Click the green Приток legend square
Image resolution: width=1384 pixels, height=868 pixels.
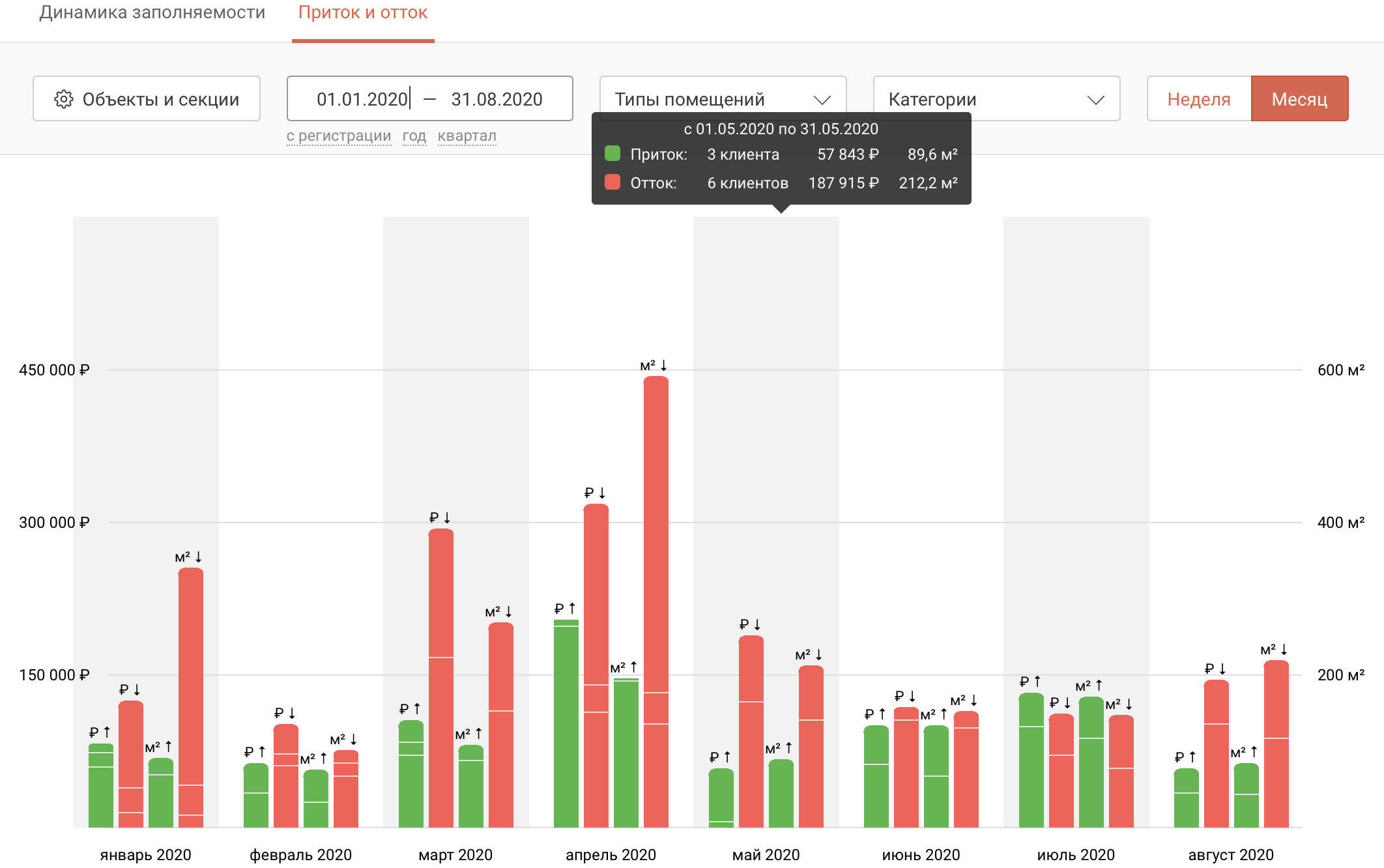[x=613, y=154]
